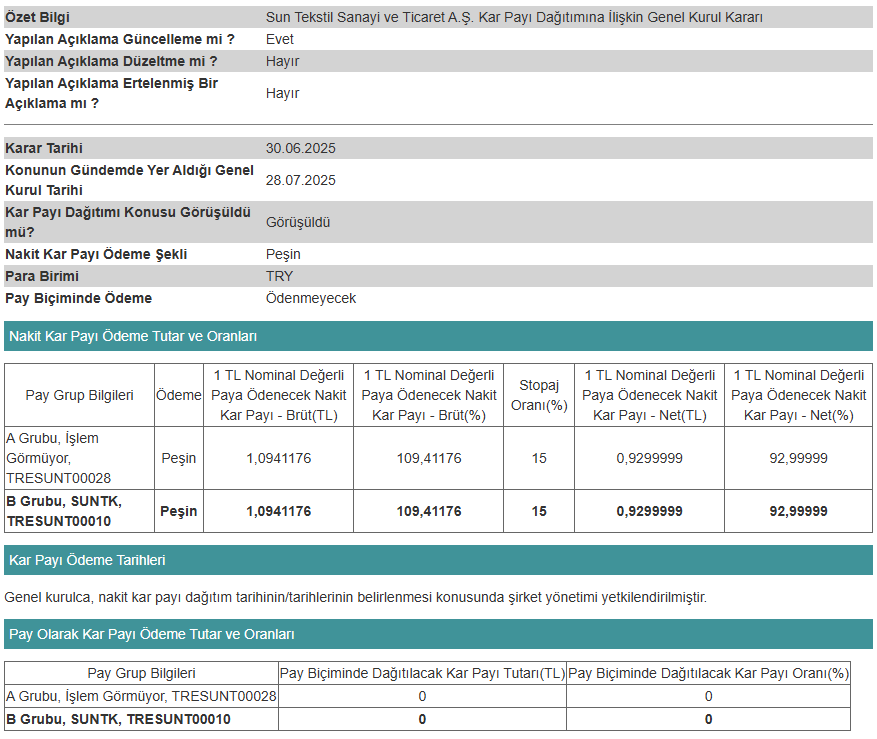Click 0,9299999 in the A Grubu row
877x739 pixels.
point(649,458)
